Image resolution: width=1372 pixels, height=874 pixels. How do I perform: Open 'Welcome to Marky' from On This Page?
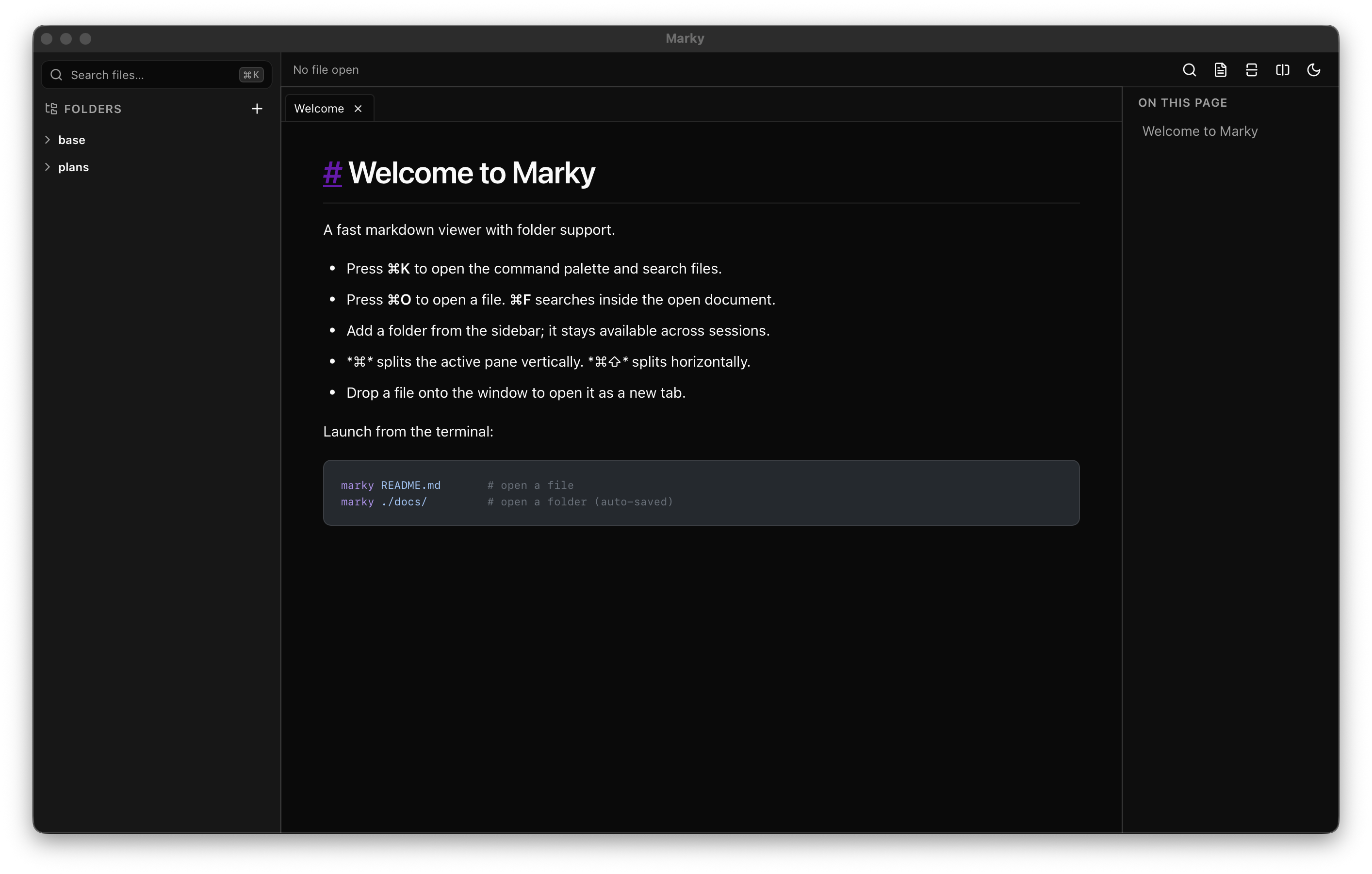click(1199, 130)
